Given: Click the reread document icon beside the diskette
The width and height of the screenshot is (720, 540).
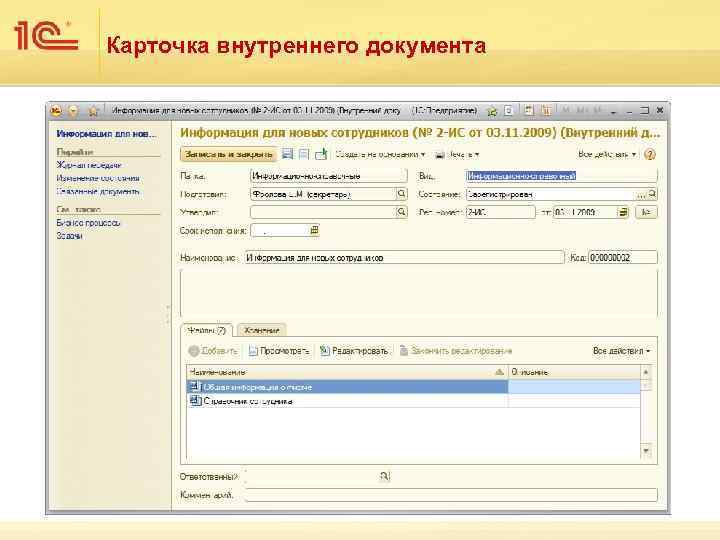Looking at the screenshot, I should (304, 154).
